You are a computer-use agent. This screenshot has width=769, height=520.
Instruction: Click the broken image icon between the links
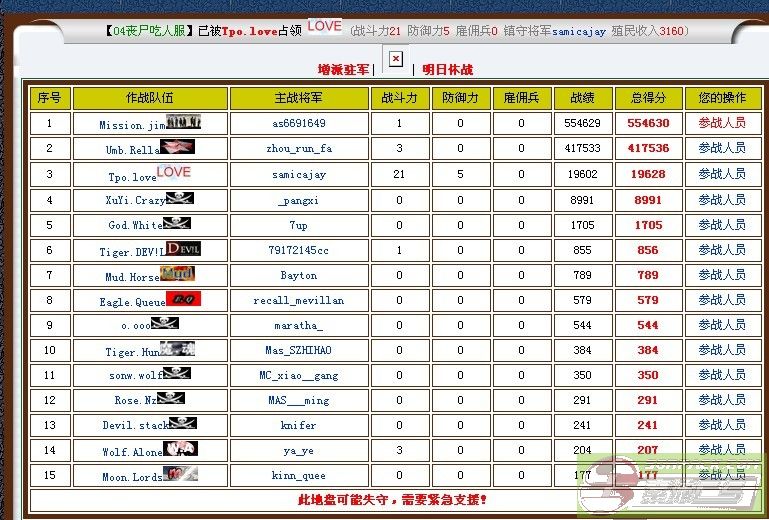pos(396,59)
